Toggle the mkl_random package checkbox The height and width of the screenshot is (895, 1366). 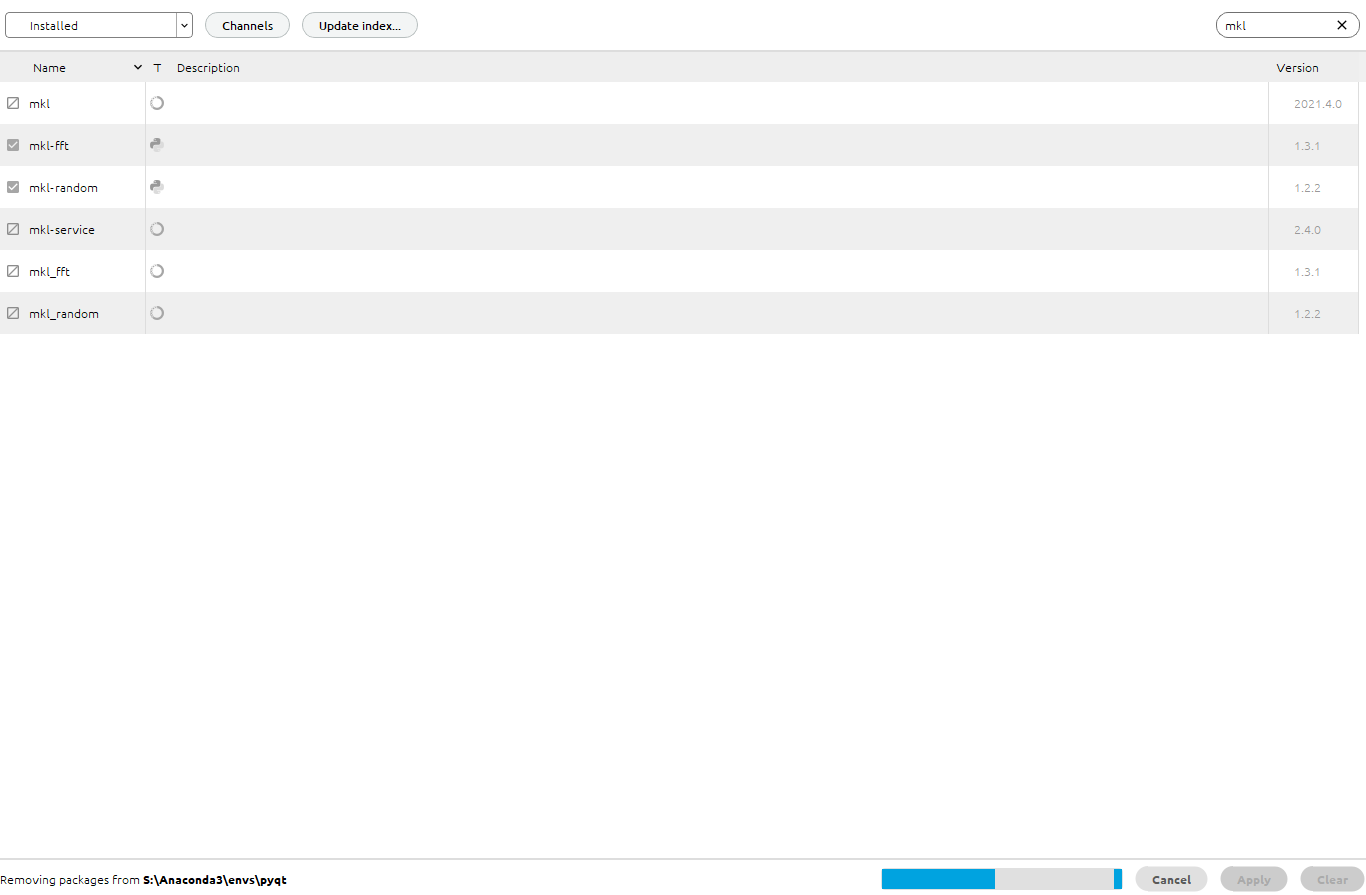click(13, 313)
